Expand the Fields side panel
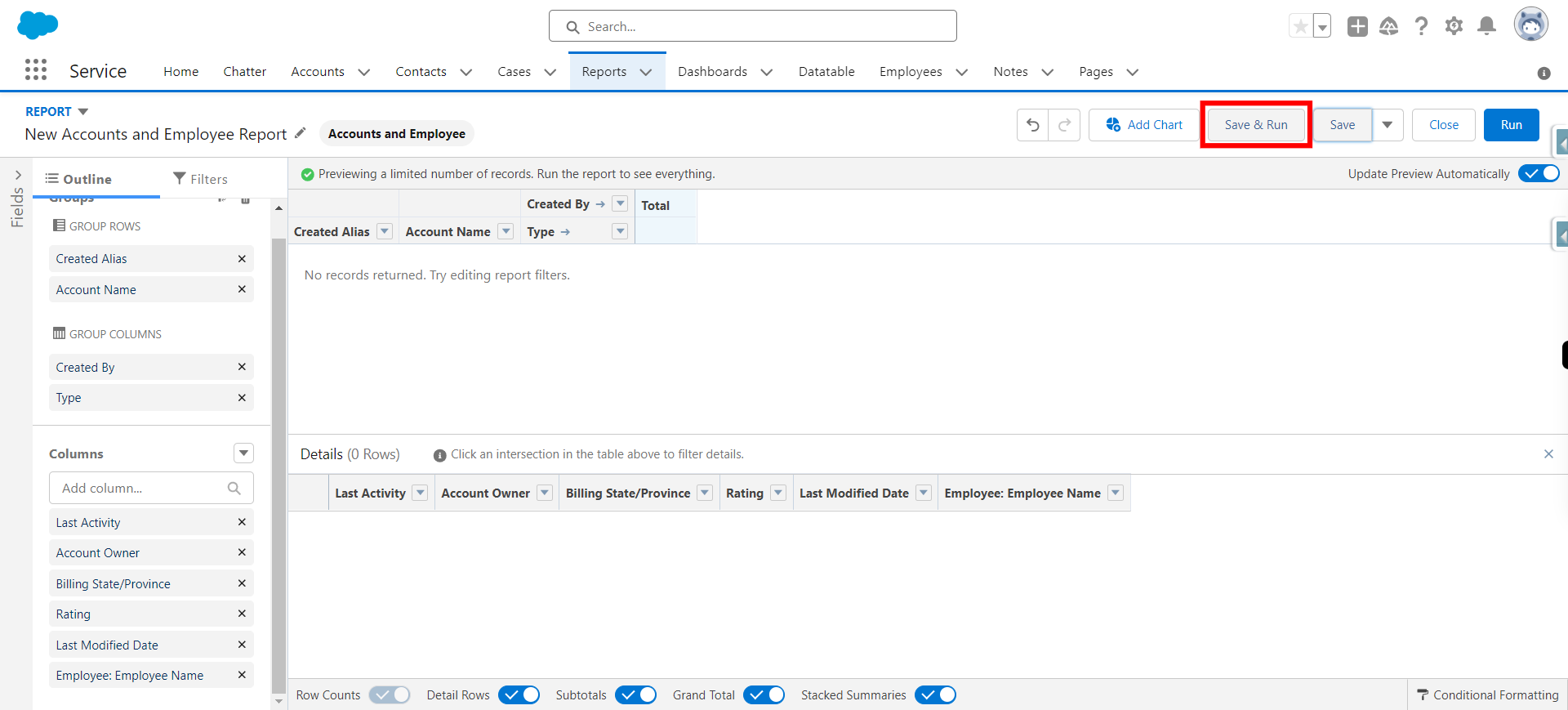The image size is (1568, 710). 17,175
